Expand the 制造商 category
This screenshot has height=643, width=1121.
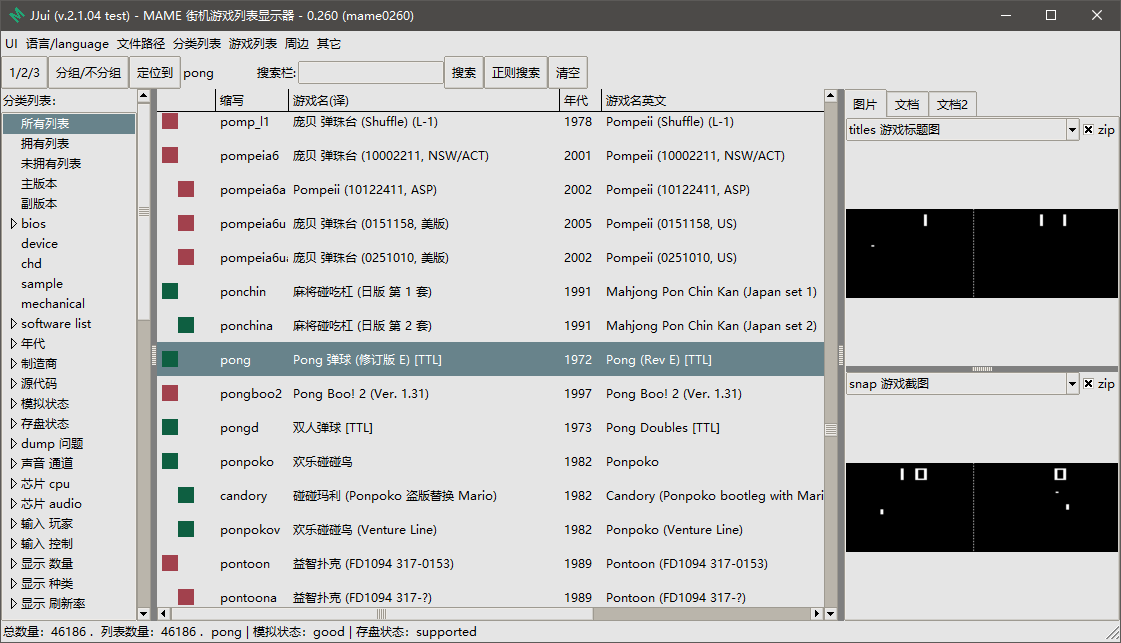pos(14,364)
